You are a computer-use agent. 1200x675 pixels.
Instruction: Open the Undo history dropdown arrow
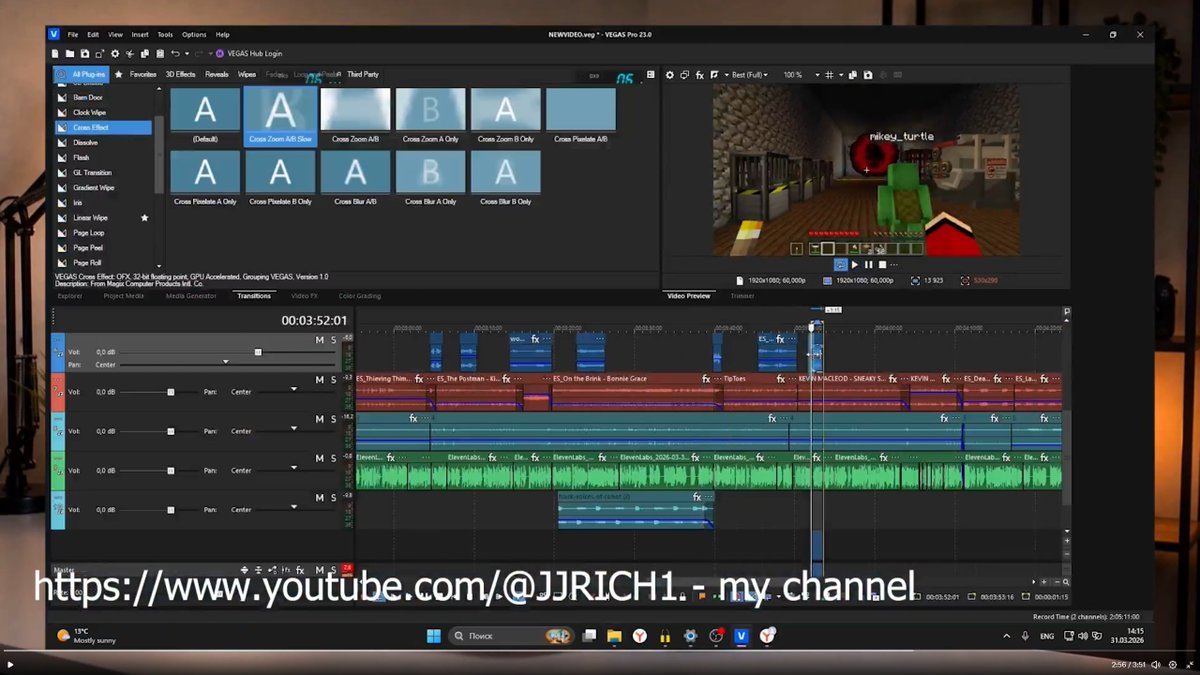pos(187,53)
